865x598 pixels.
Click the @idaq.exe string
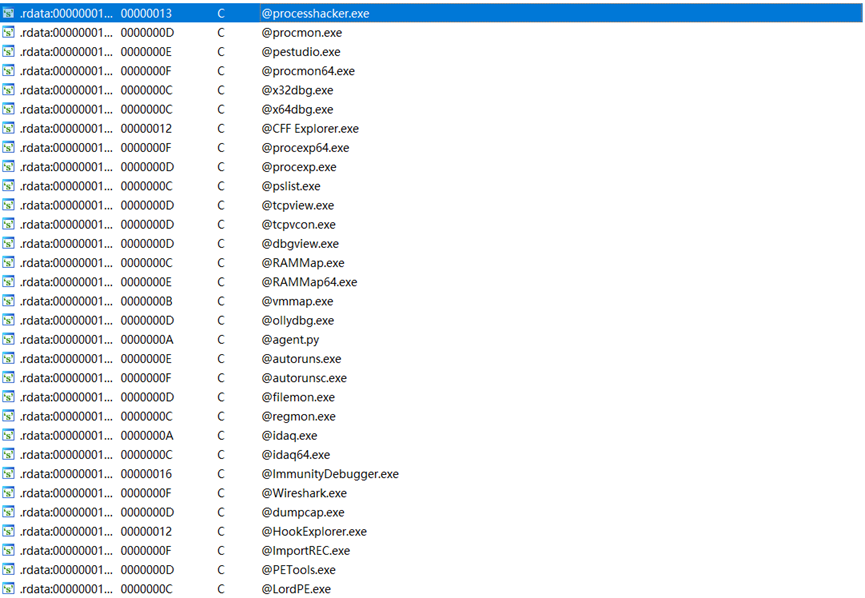click(x=289, y=436)
